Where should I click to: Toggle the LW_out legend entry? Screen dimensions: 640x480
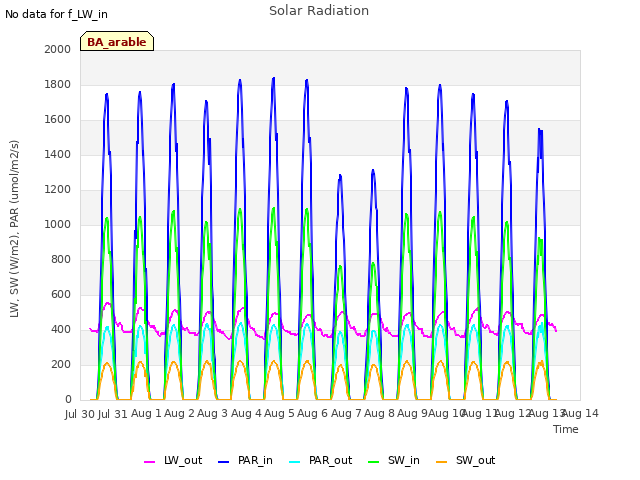(173, 460)
